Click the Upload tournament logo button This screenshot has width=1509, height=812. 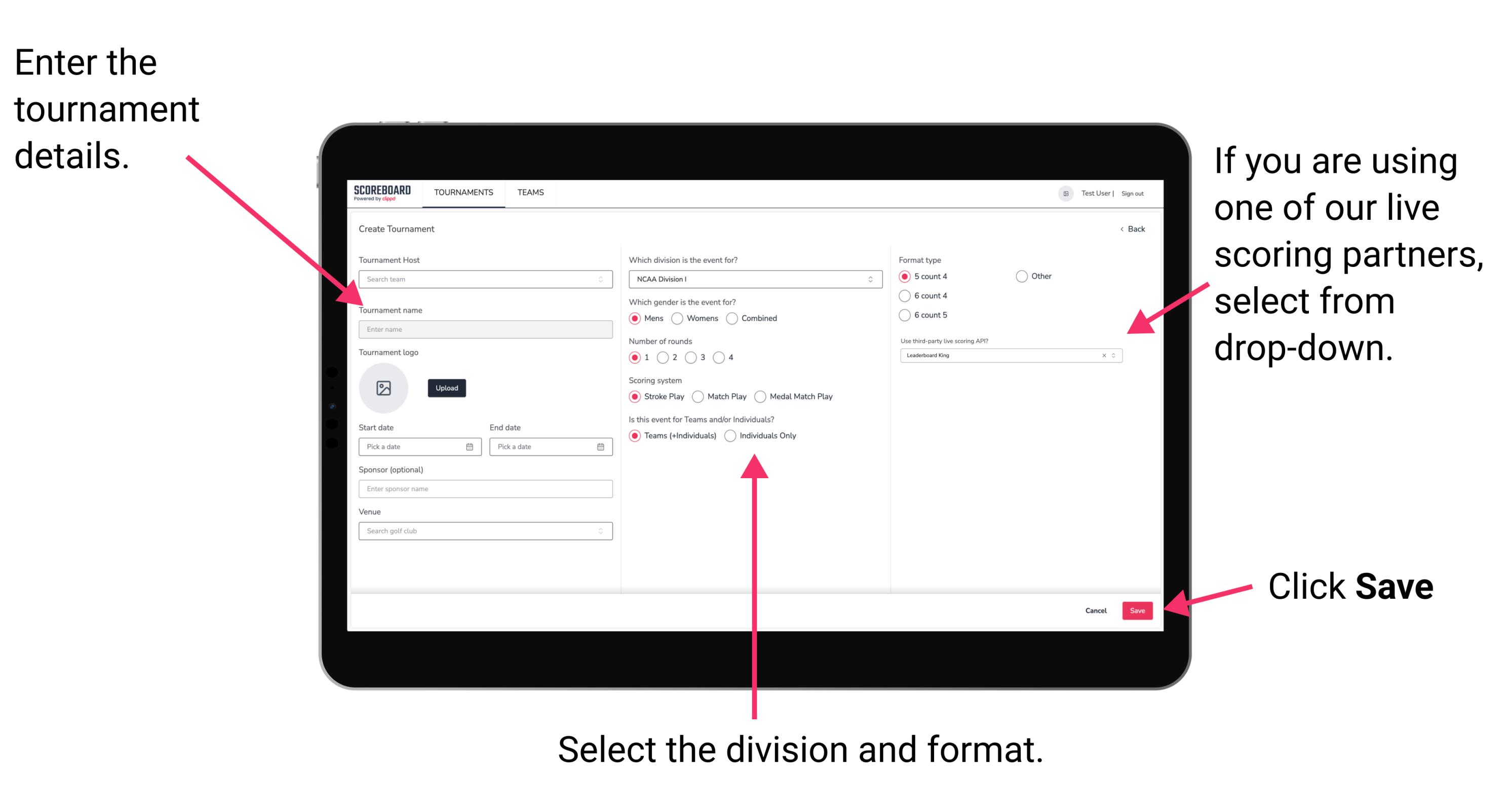coord(448,388)
